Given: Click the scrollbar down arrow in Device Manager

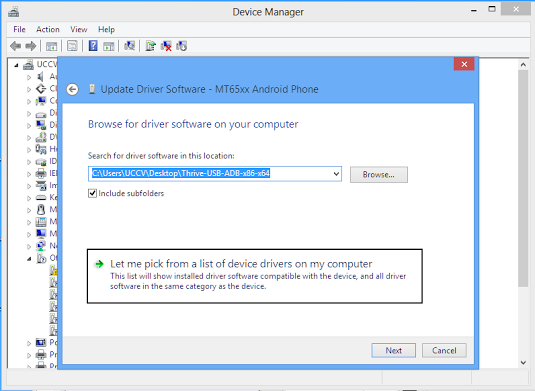Looking at the screenshot, I should [x=523, y=363].
